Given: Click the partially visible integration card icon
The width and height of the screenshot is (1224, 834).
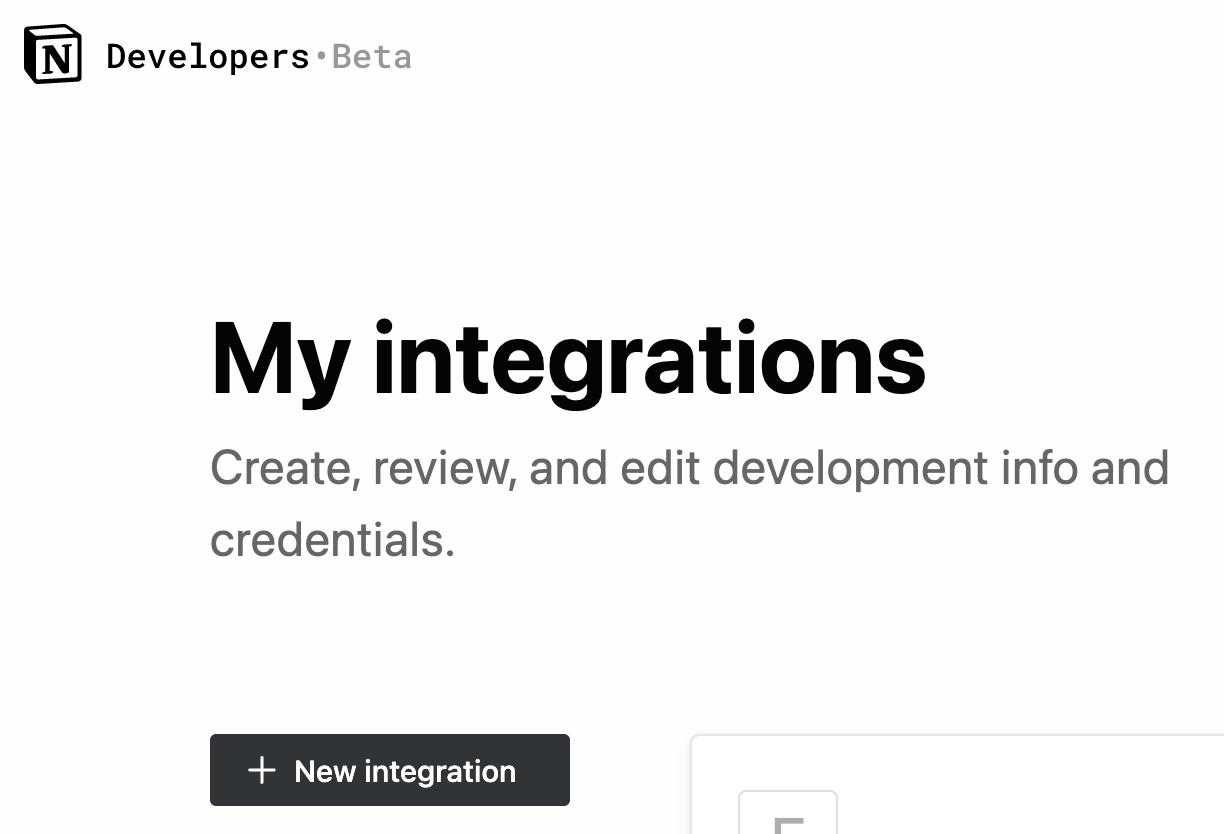Looking at the screenshot, I should [788, 814].
